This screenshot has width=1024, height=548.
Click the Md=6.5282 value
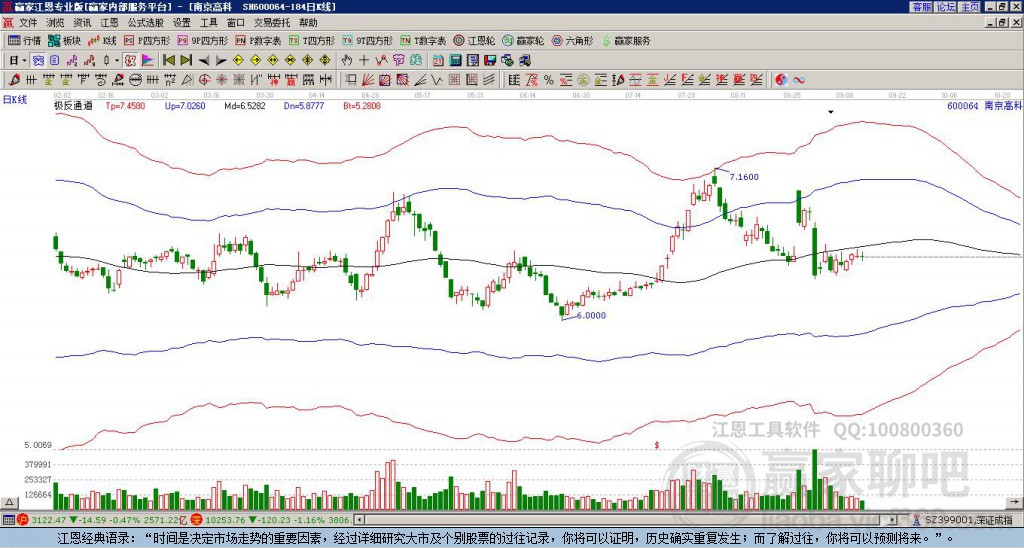coord(245,105)
